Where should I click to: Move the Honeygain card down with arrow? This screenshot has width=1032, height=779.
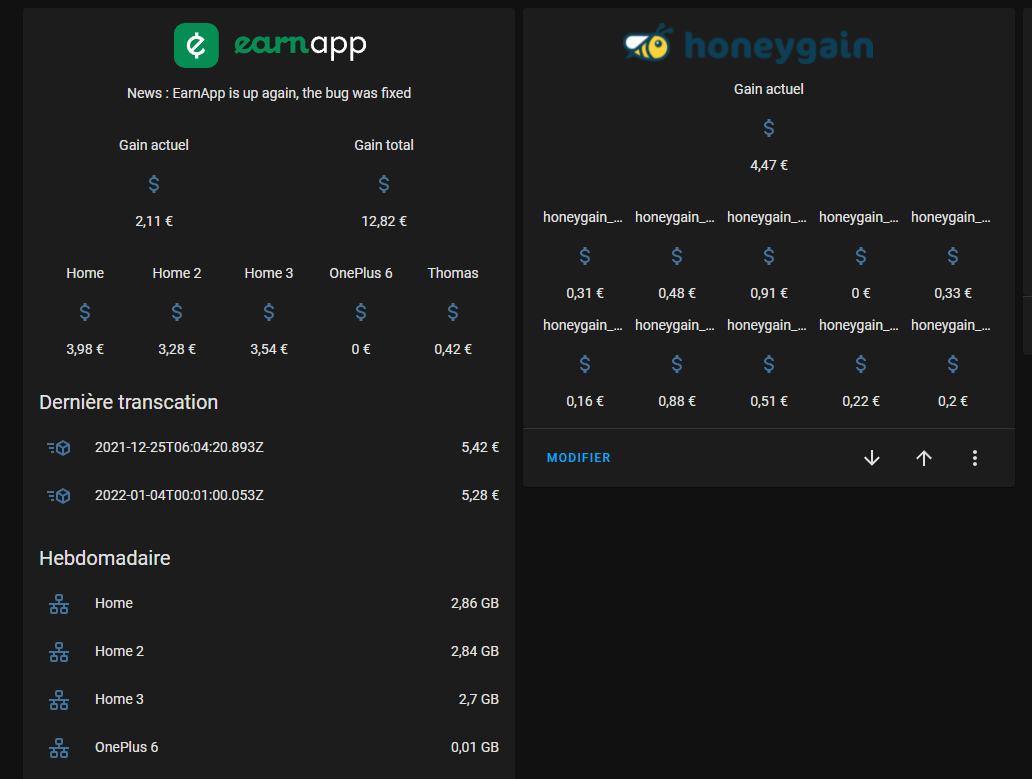coord(871,458)
